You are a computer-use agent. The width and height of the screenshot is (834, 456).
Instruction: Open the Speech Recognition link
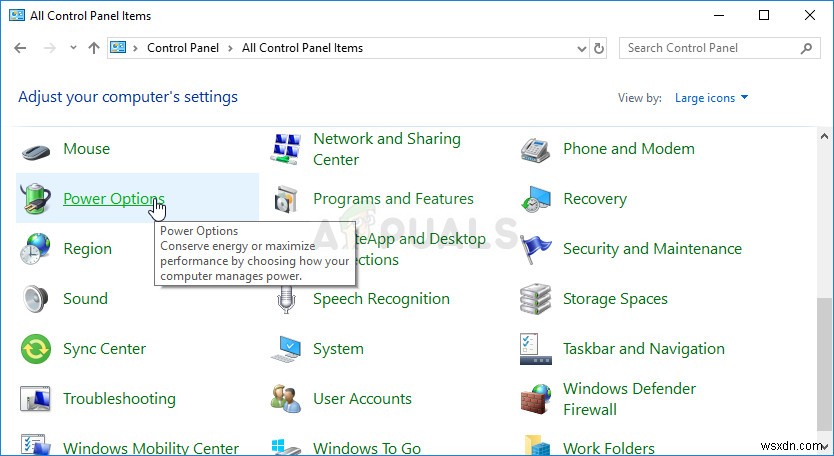(x=381, y=299)
